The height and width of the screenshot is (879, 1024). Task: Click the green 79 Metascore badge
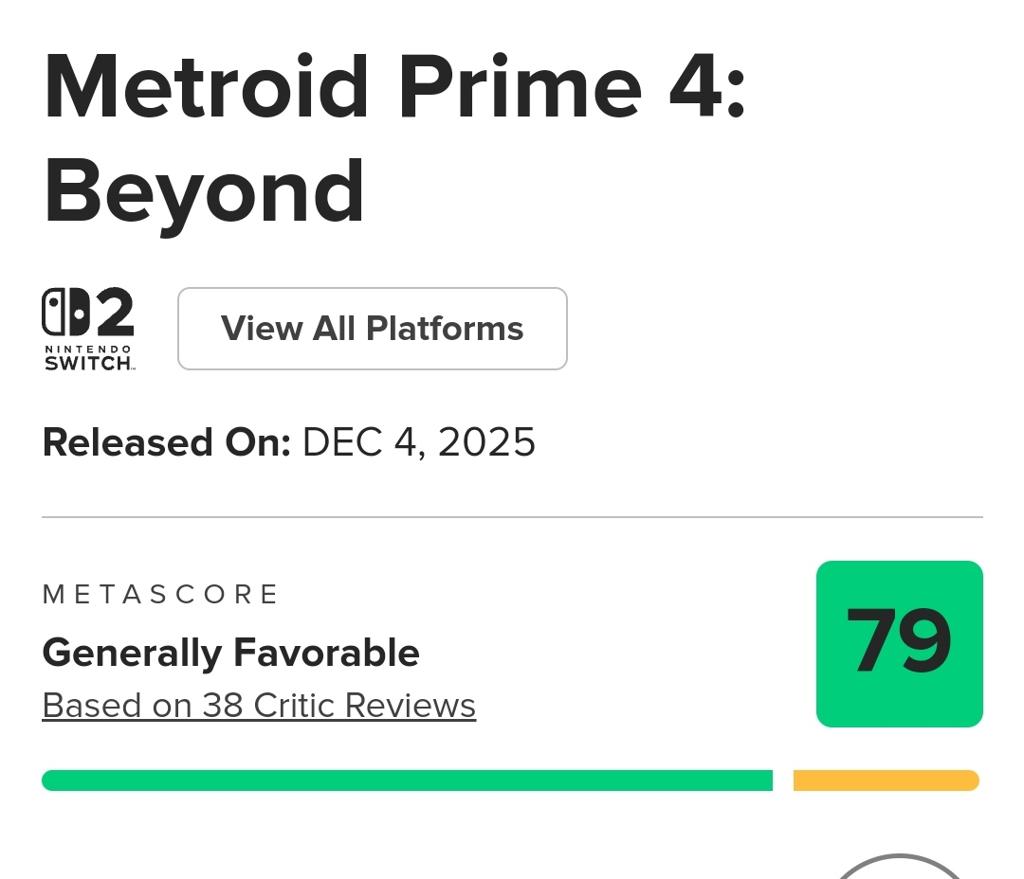pyautogui.click(x=899, y=643)
